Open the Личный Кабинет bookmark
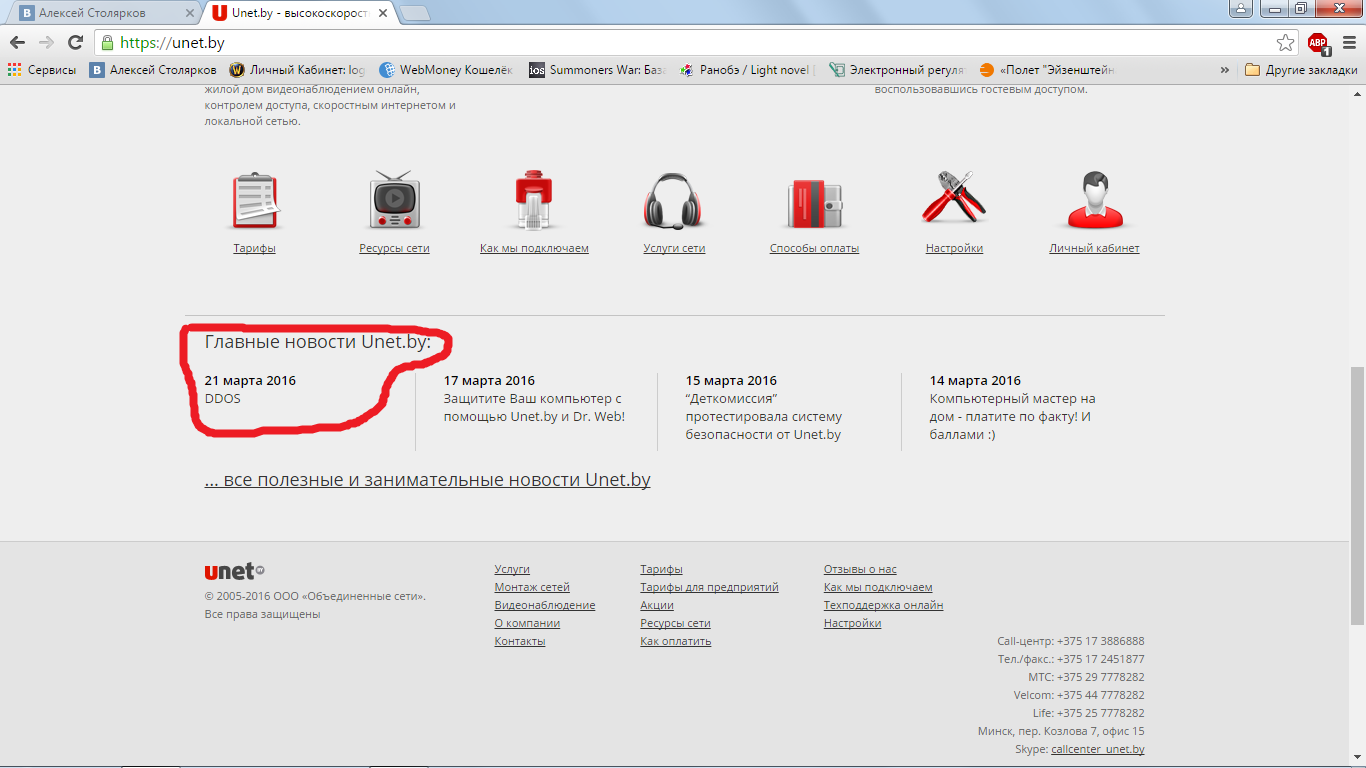This screenshot has height=768, width=1366. [x=298, y=70]
